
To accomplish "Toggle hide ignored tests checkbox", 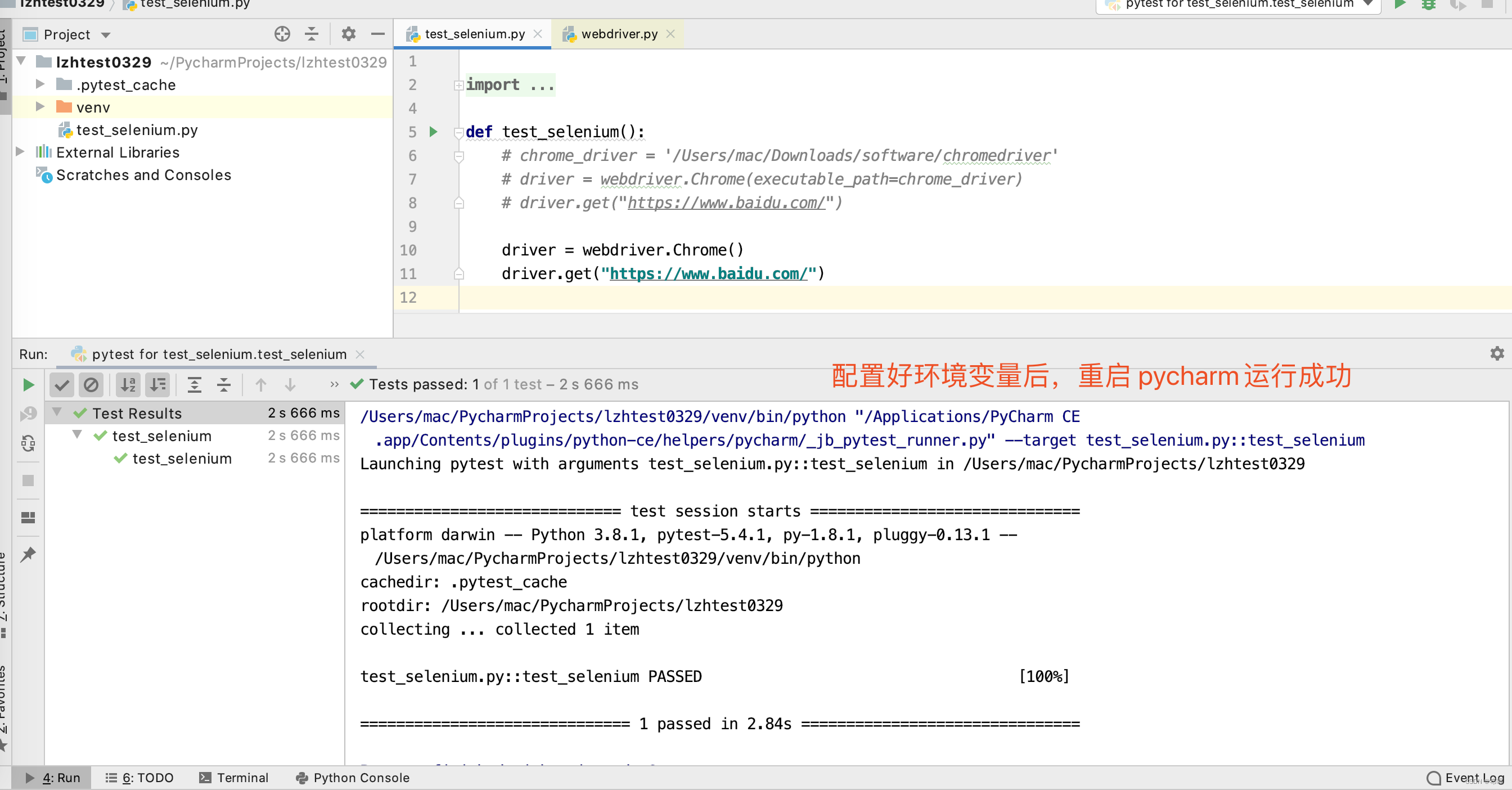I will tap(90, 384).
